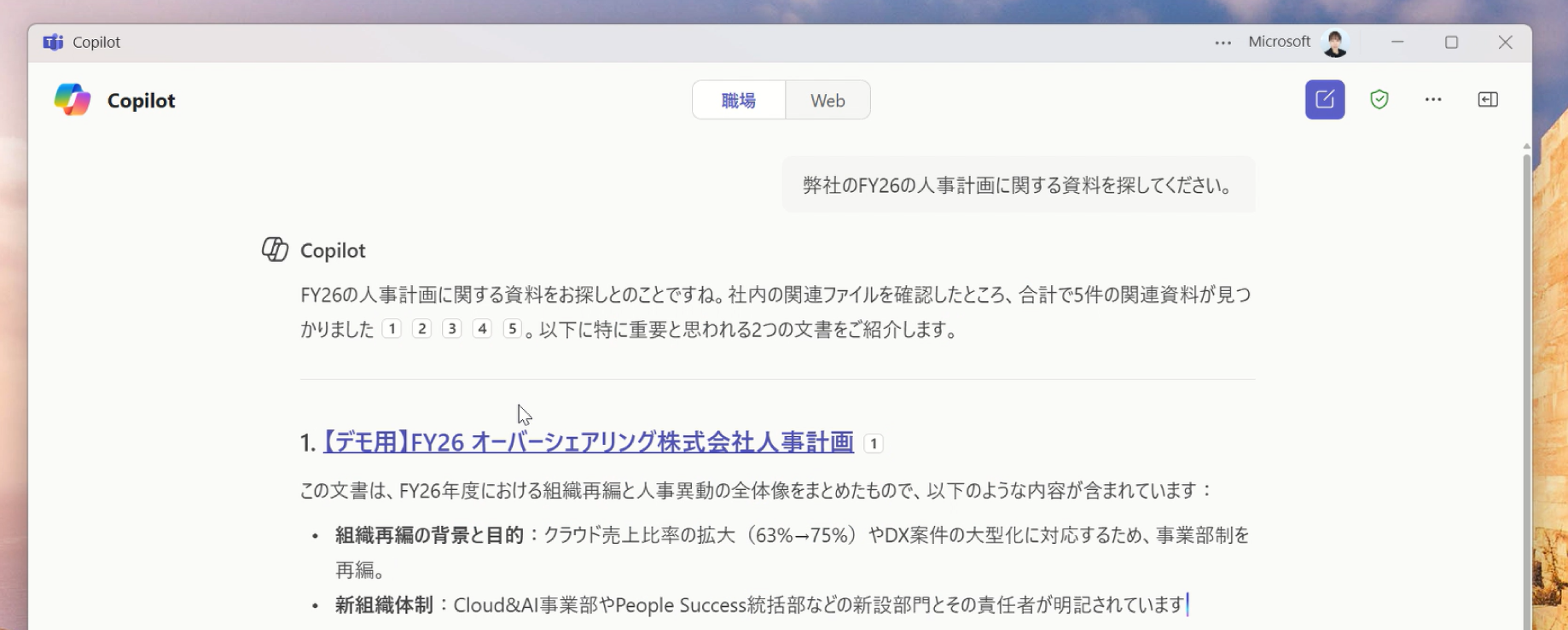
Task: Click the 組織再編の背景と目的 bullet heading
Action: (429, 535)
